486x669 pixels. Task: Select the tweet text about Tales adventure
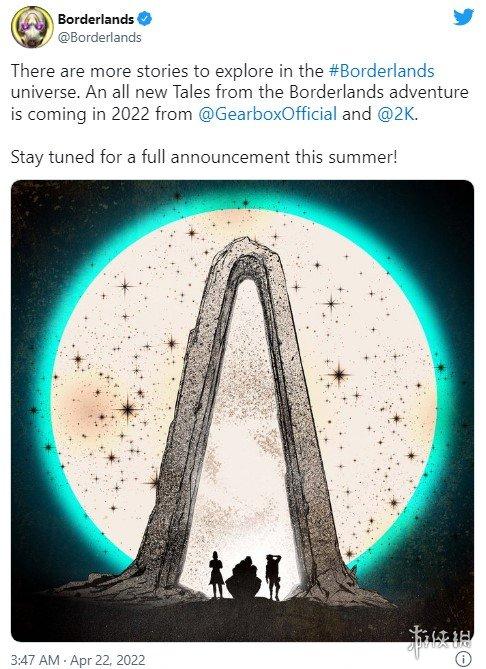click(x=239, y=93)
